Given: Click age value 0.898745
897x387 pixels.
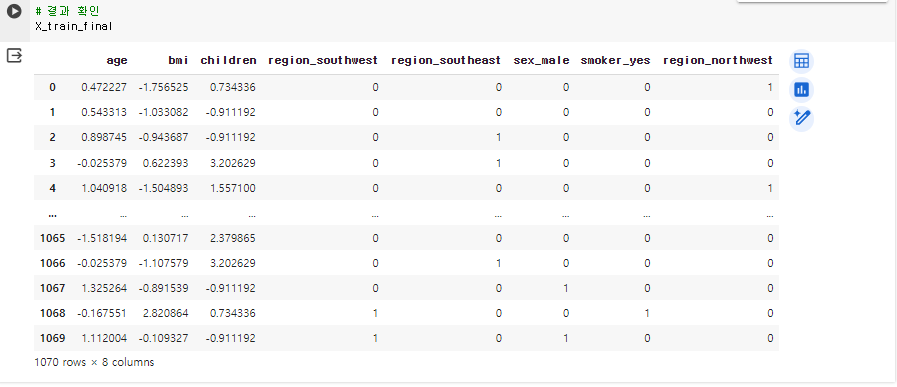Looking at the screenshot, I should tap(104, 137).
